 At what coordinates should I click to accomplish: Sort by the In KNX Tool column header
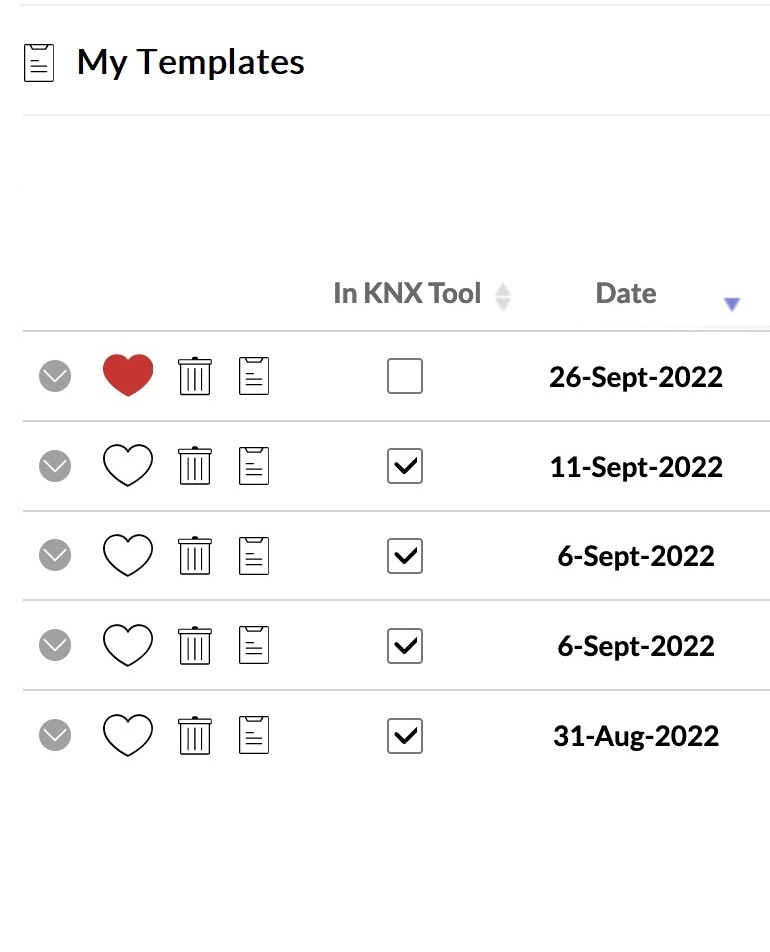(407, 294)
